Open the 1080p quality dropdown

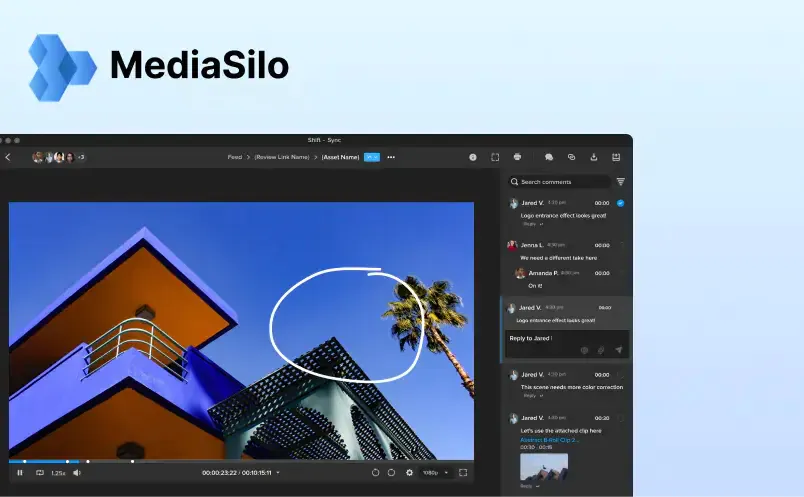click(x=435, y=473)
